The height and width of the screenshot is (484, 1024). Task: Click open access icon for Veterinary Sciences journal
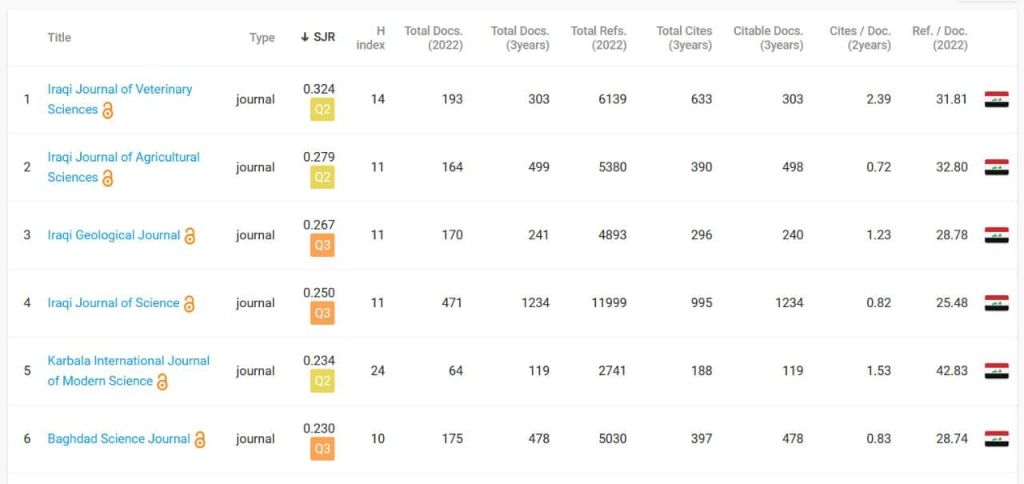click(x=107, y=110)
